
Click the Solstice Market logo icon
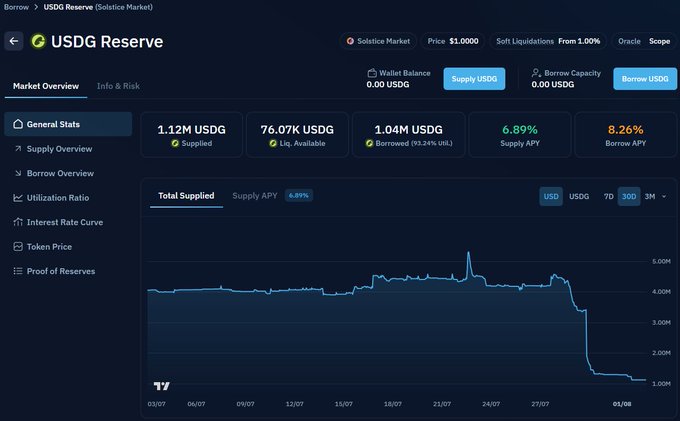click(x=350, y=41)
